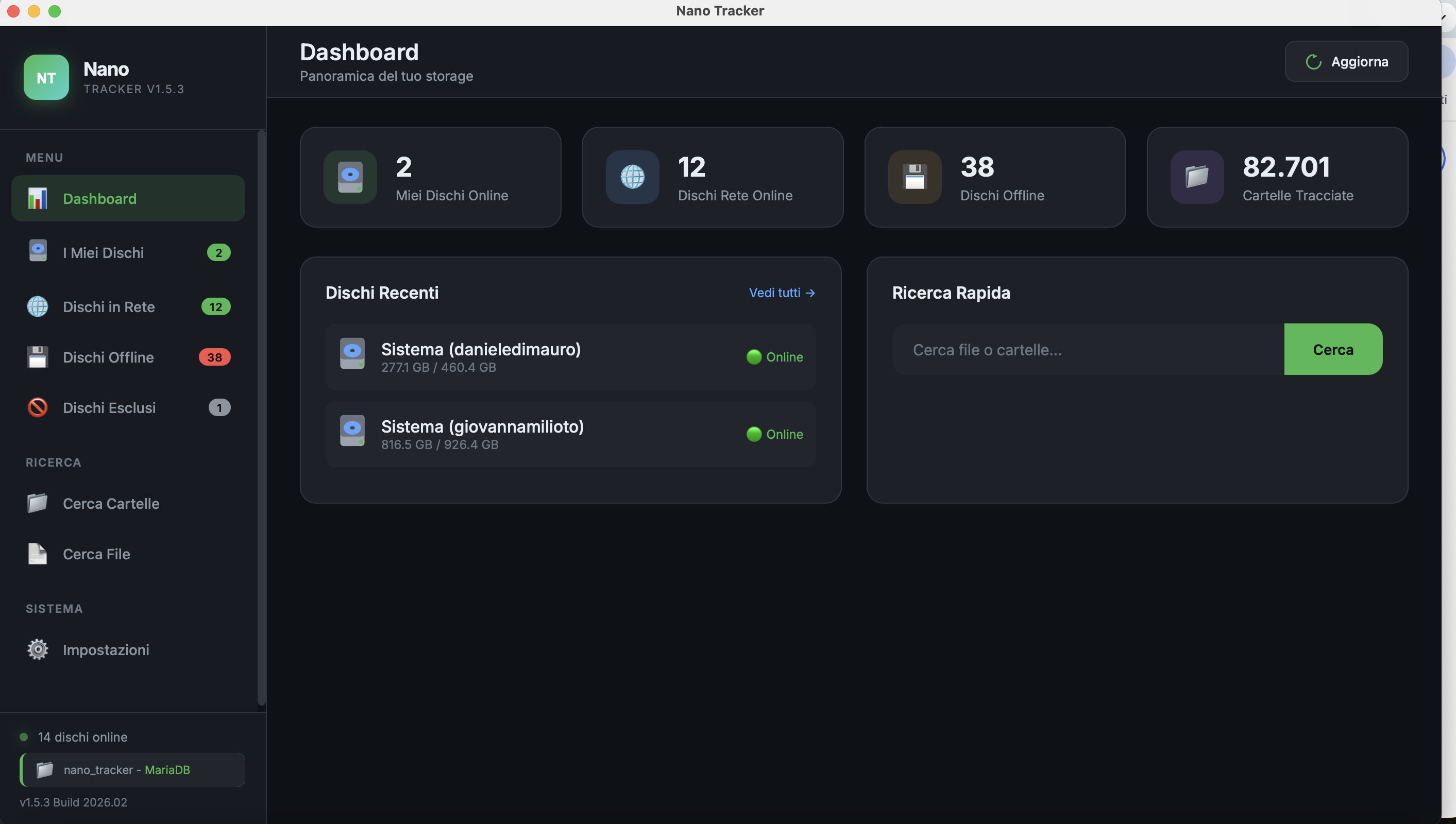Click the Cerca File document icon
1456x824 pixels.
[x=37, y=554]
